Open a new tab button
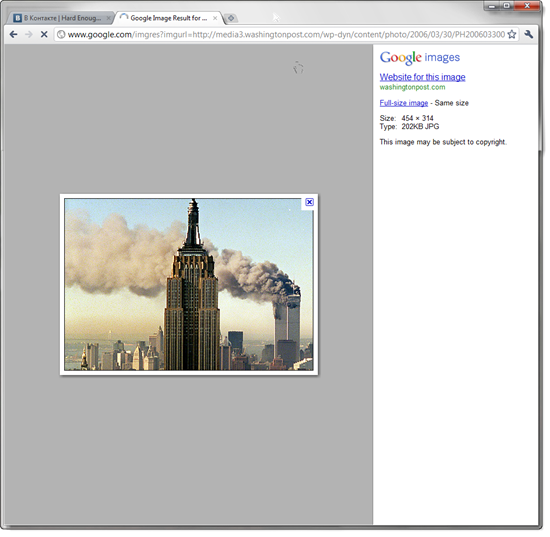This screenshot has height=537, width=550. click(231, 18)
